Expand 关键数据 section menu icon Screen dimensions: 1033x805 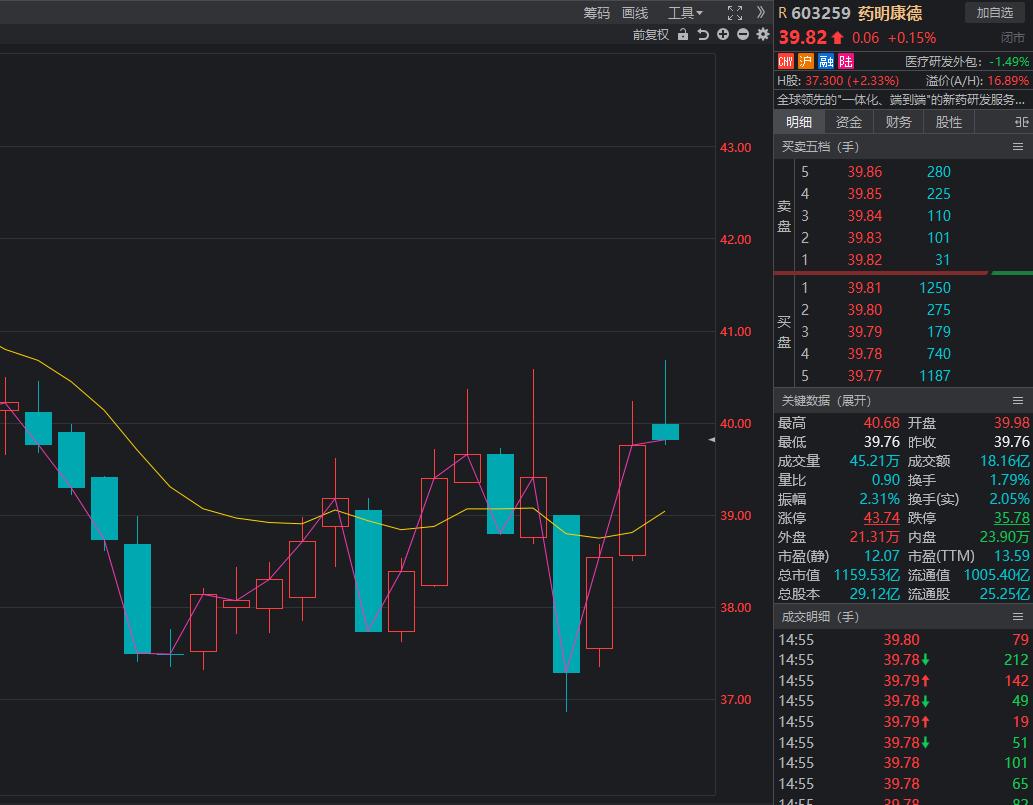click(1018, 400)
